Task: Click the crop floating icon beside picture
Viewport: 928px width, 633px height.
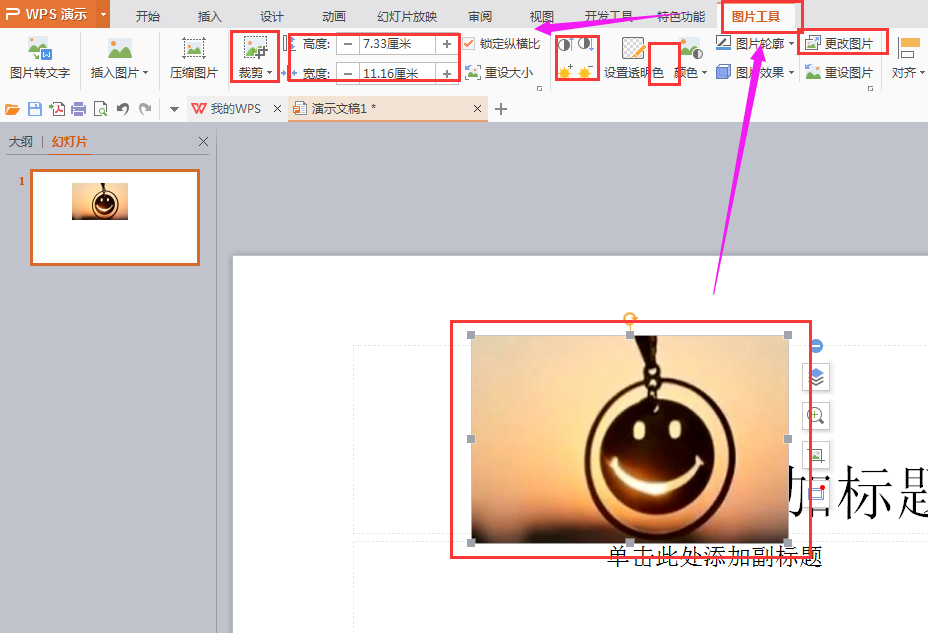Action: [816, 455]
